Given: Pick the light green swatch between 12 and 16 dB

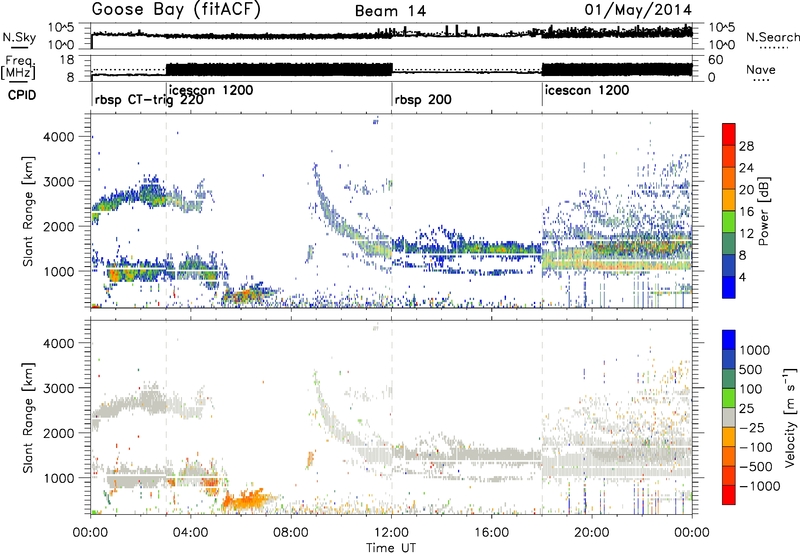Looking at the screenshot, I should [729, 221].
